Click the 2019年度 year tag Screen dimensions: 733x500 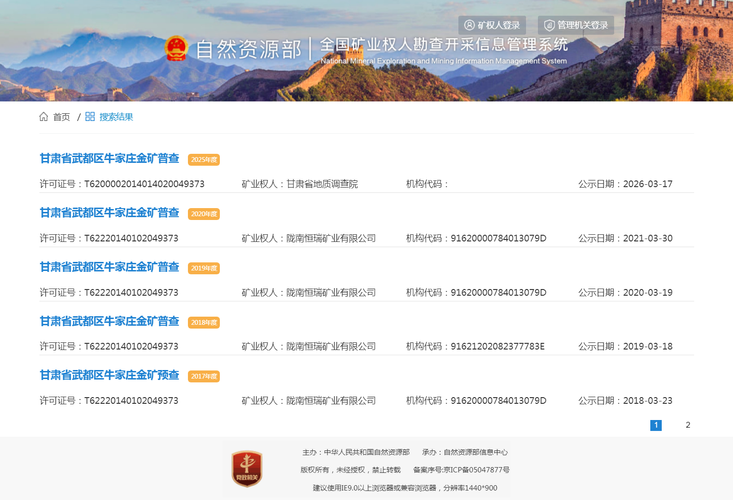coord(204,268)
